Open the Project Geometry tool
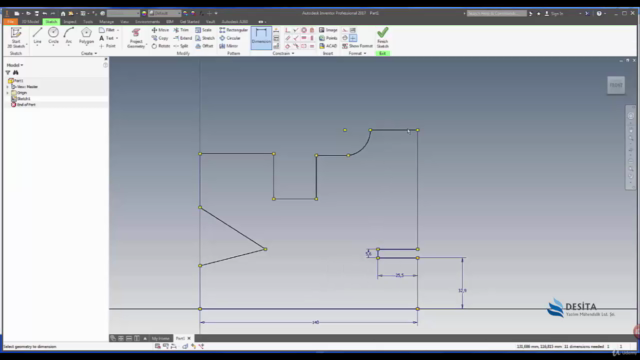 136,38
